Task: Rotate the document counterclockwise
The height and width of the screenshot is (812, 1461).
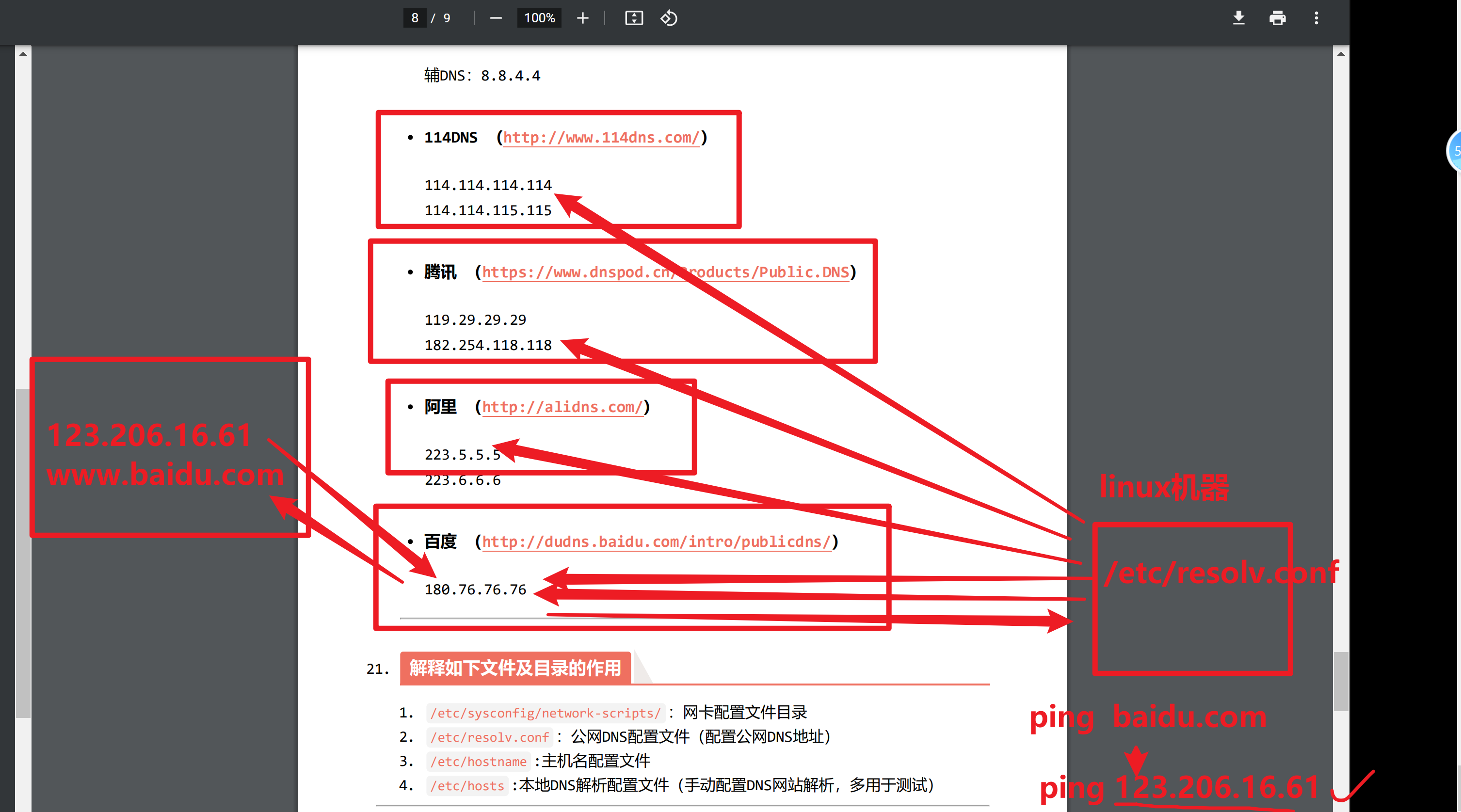Action: [x=669, y=18]
